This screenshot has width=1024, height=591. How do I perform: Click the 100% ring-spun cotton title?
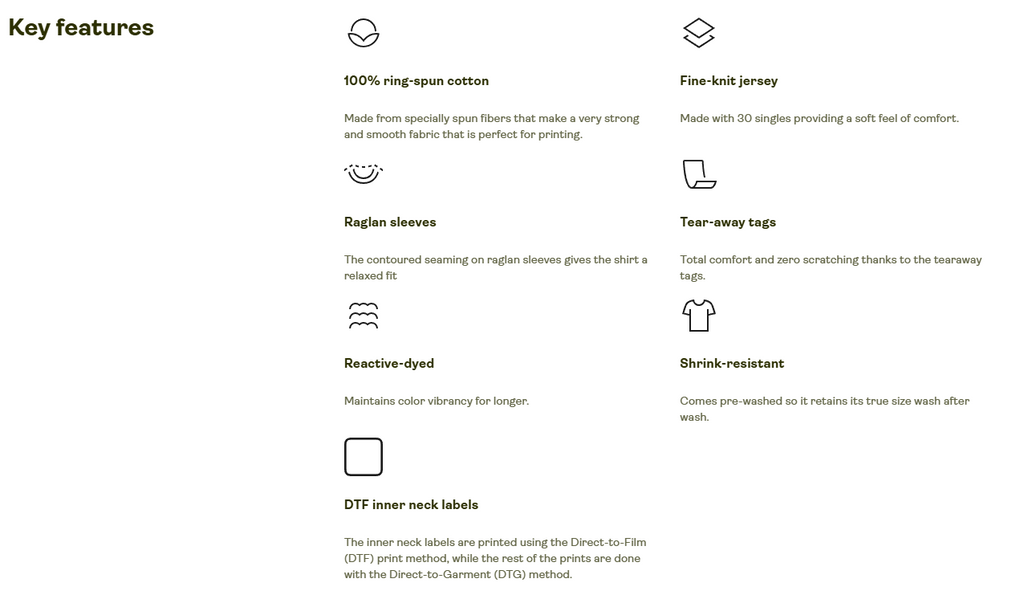[x=417, y=81]
